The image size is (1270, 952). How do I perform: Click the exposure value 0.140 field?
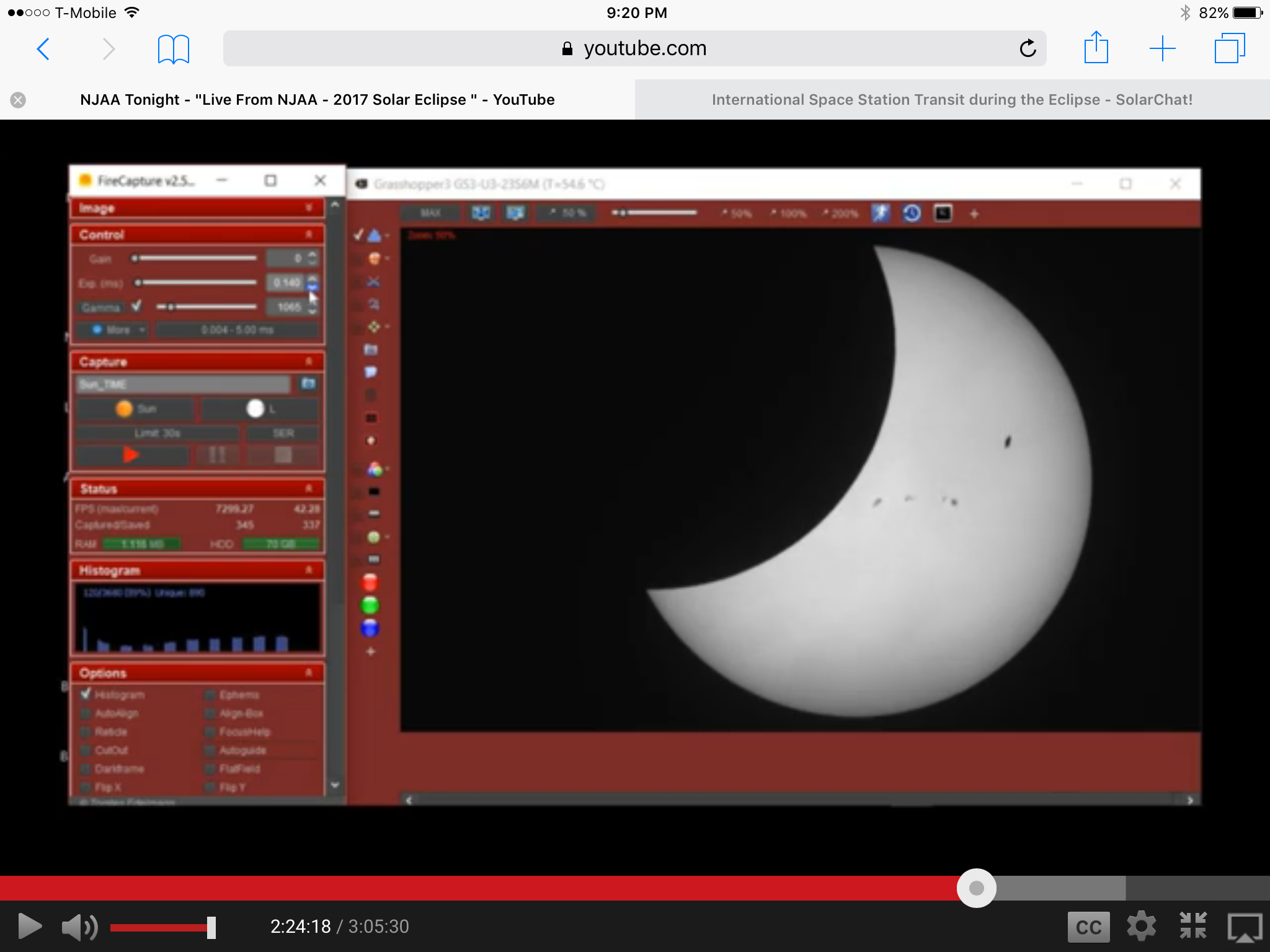[x=286, y=283]
